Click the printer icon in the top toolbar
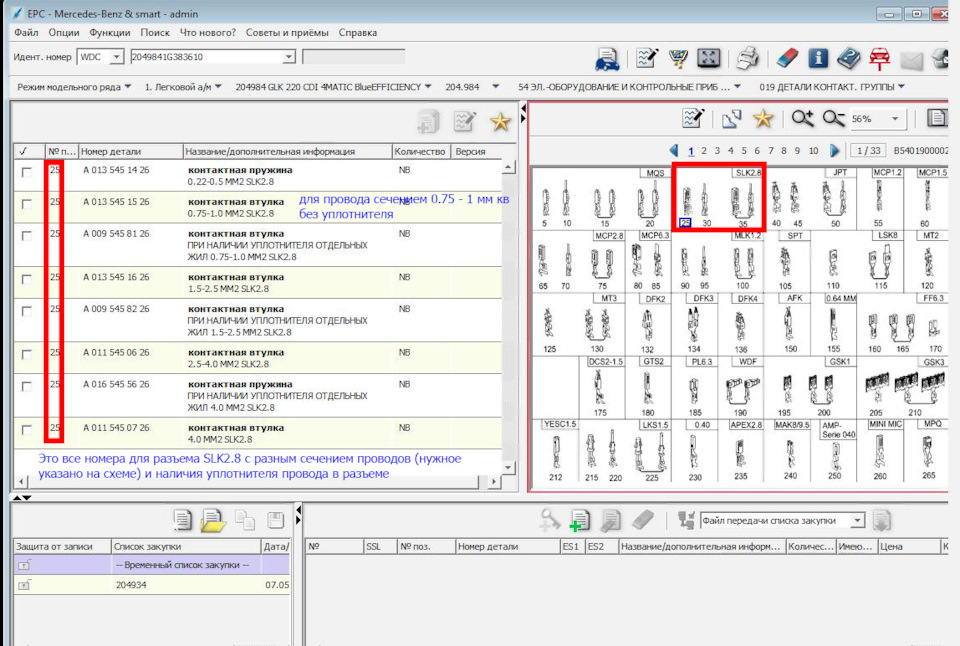Viewport: 960px width, 646px height. [748, 58]
